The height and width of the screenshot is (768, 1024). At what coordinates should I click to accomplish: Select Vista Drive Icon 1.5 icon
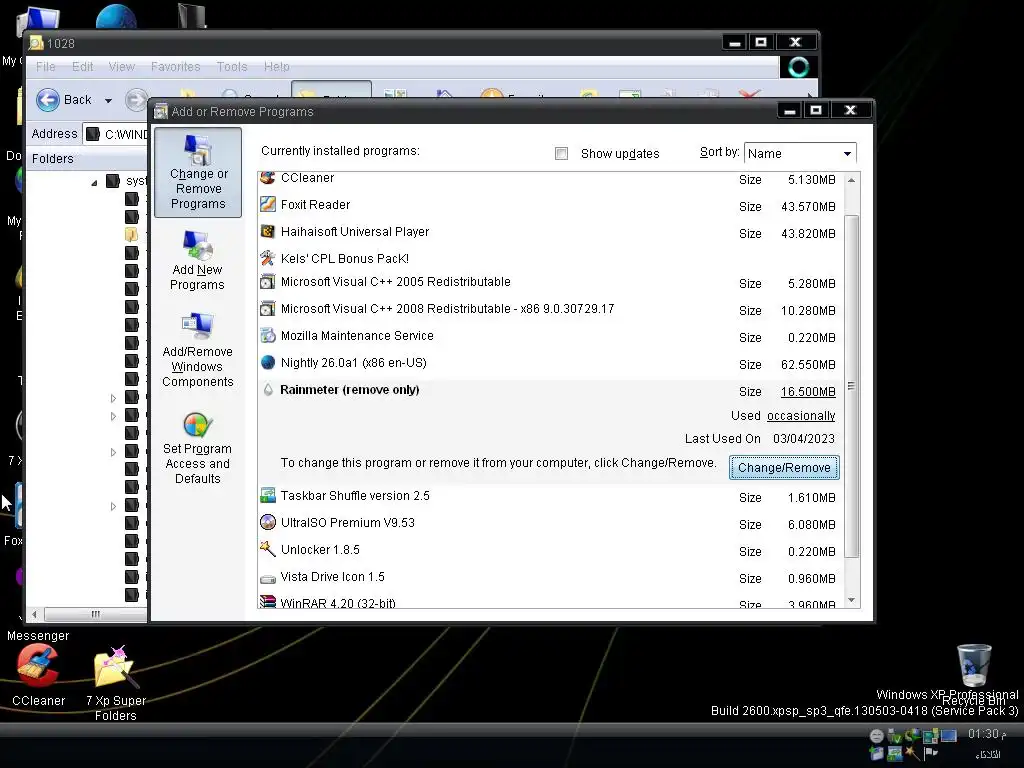(268, 577)
